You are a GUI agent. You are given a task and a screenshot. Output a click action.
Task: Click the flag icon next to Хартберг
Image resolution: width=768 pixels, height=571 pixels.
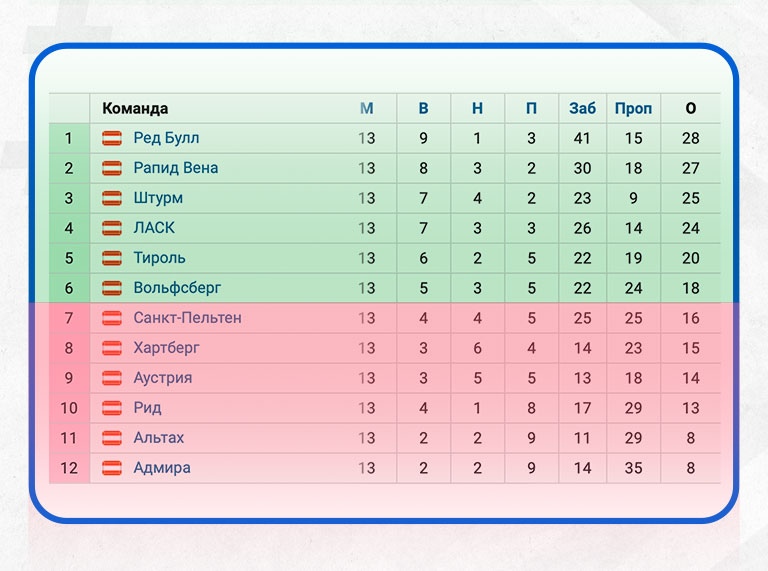[112, 348]
